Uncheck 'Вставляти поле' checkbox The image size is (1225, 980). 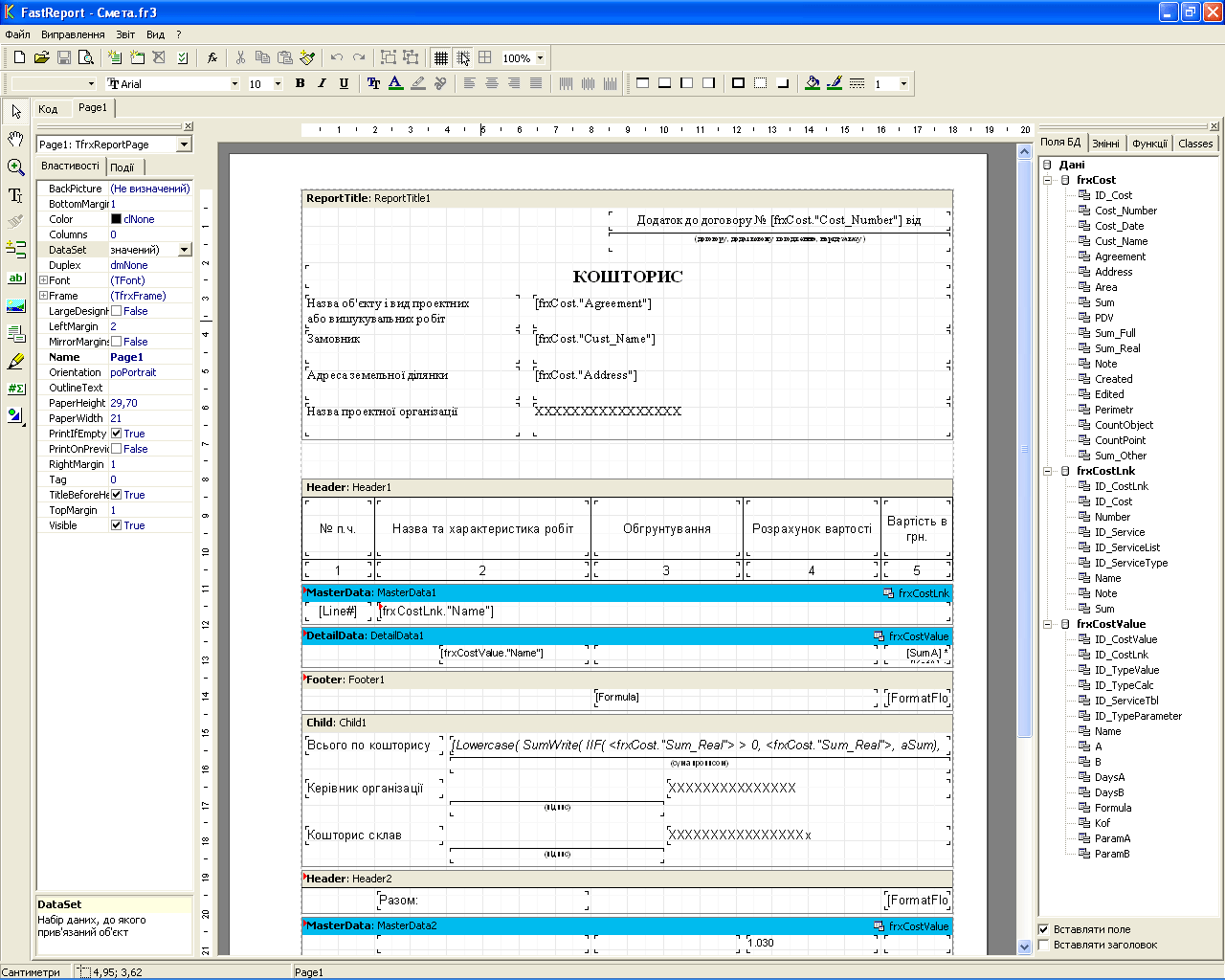coord(1044,929)
